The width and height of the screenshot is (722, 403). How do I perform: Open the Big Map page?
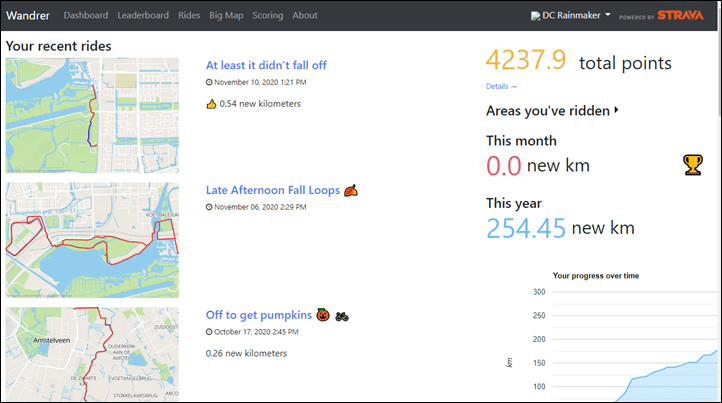[226, 15]
